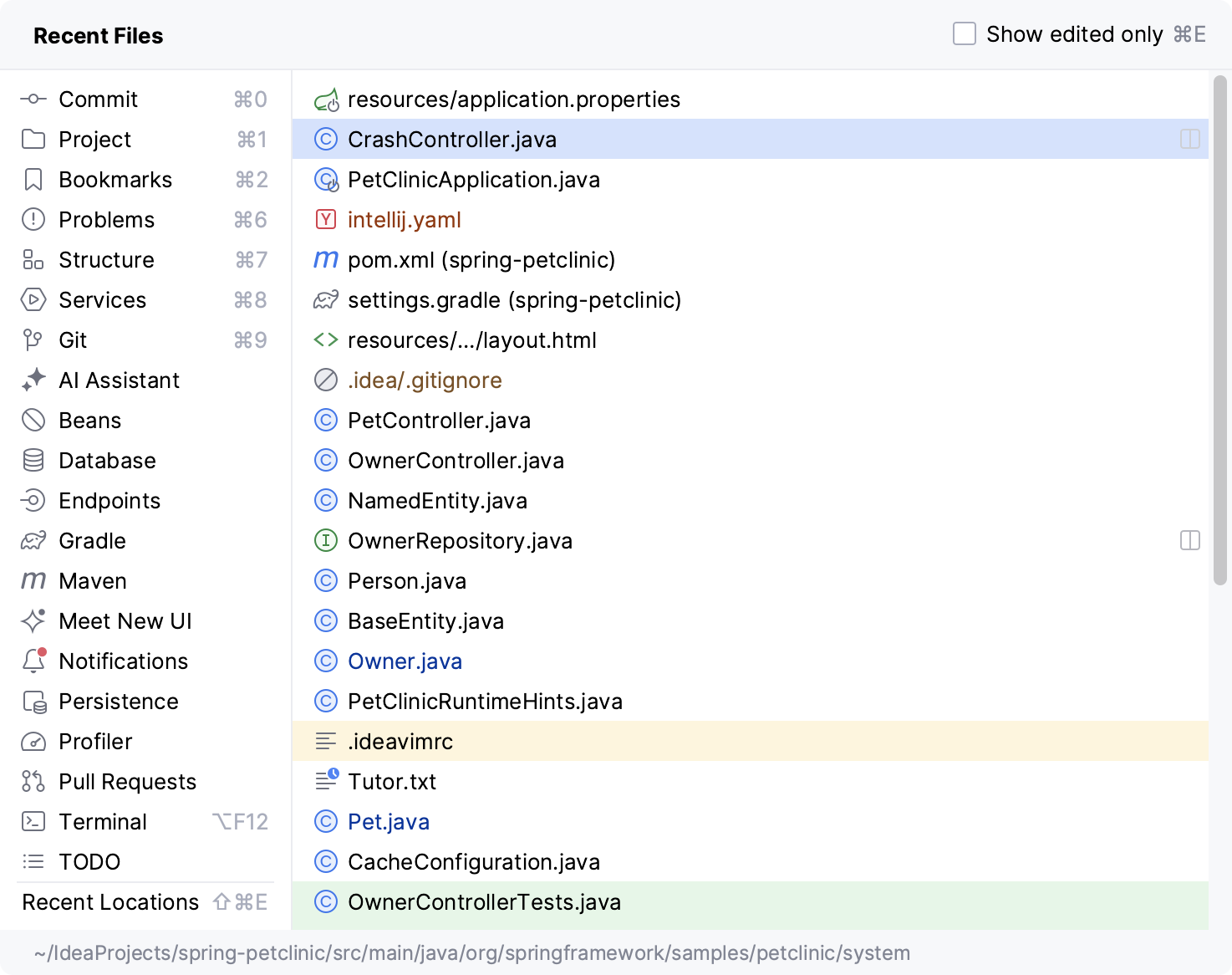Screen dimensions: 1232x975
Task: Open the Pull Requests tool window
Action: tap(145, 782)
